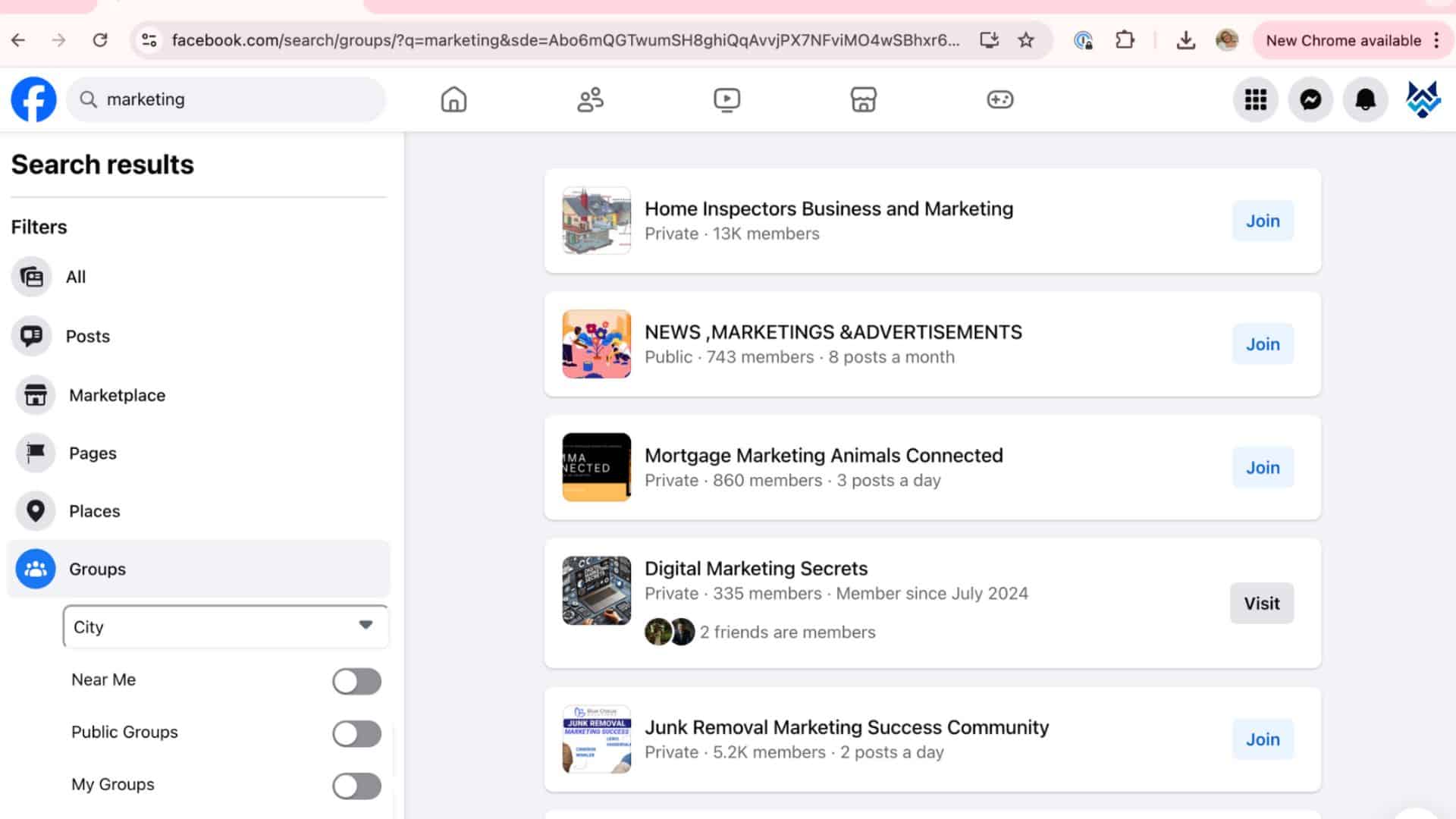Join NEWS ,MARKETINGS &ADVERTISEMENTS group
The width and height of the screenshot is (1456, 819).
click(x=1263, y=344)
